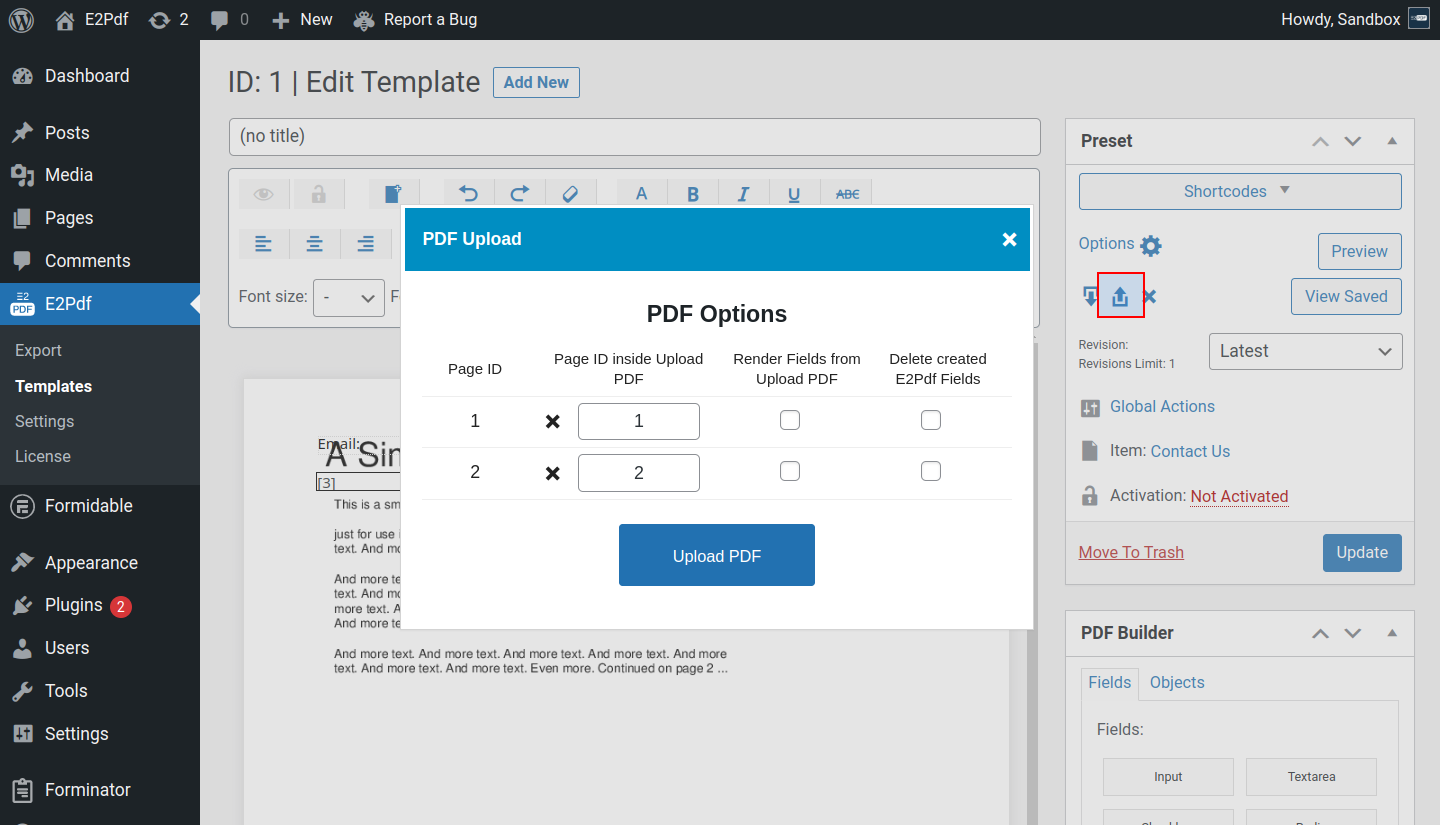Check Delete created E2Pdf Fields for page 1
This screenshot has height=825, width=1440.
coord(931,420)
